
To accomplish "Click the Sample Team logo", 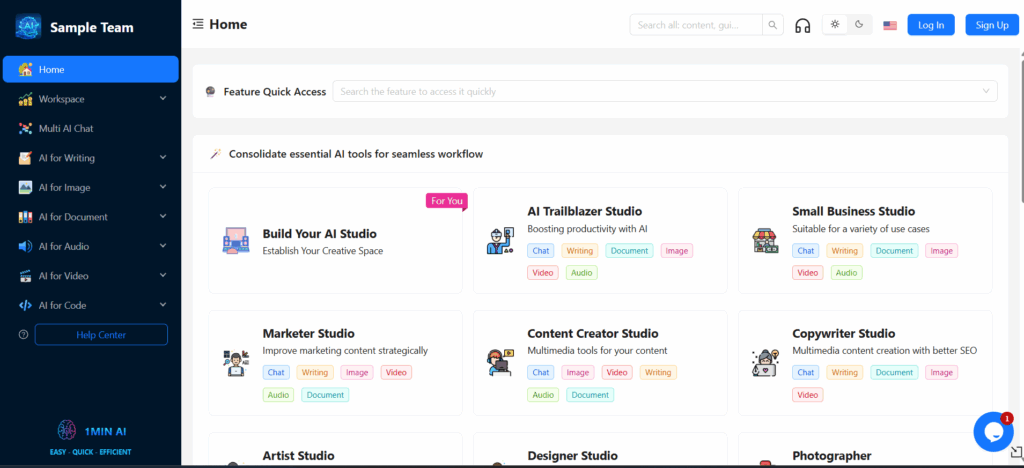I will pyautogui.click(x=28, y=27).
